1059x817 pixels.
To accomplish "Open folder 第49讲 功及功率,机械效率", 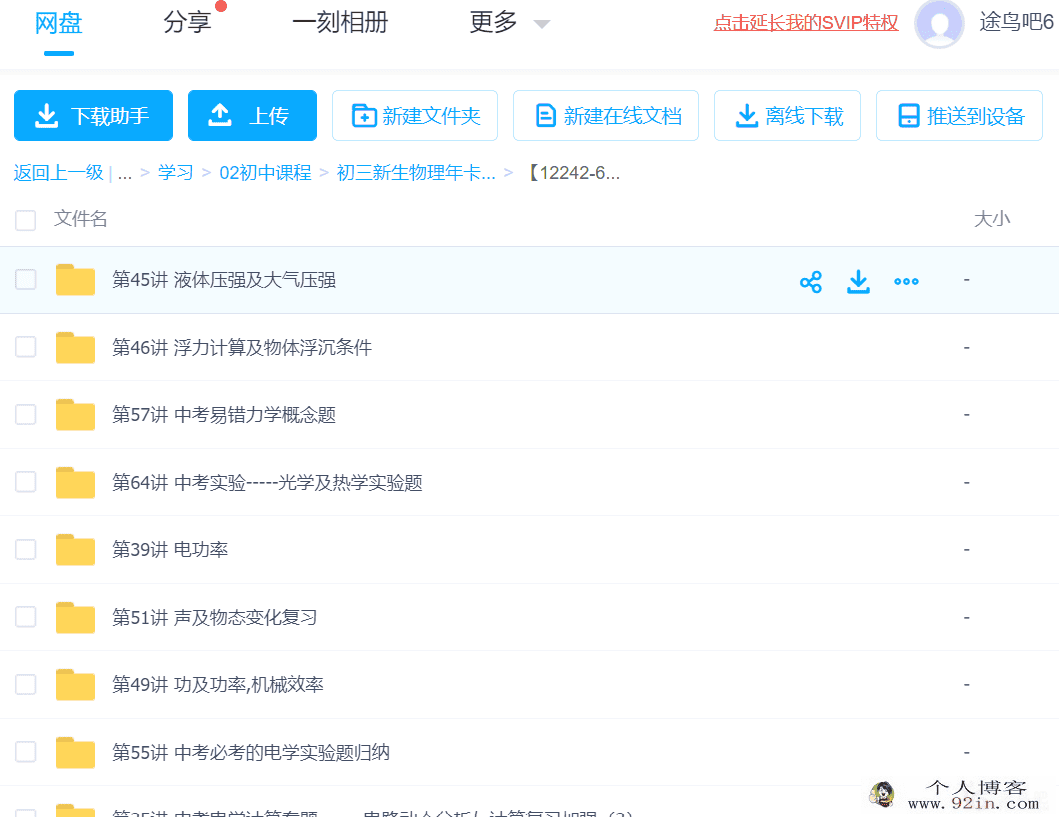I will [x=217, y=685].
